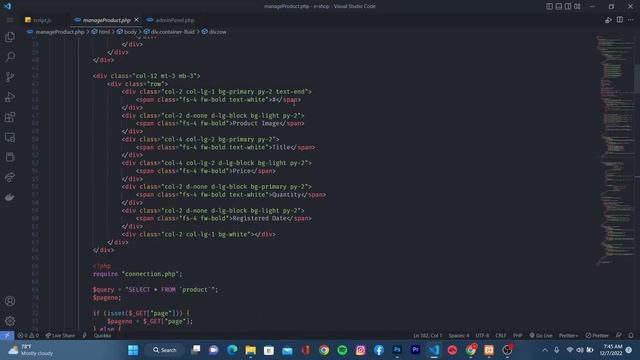Open Spotify from taskbar
The width and height of the screenshot is (640, 360).
pos(342,350)
